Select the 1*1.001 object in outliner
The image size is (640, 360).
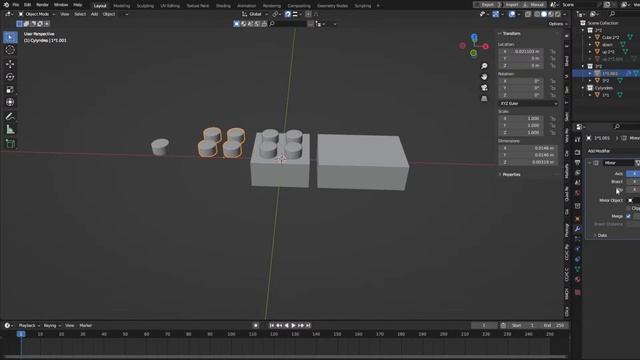[610, 73]
